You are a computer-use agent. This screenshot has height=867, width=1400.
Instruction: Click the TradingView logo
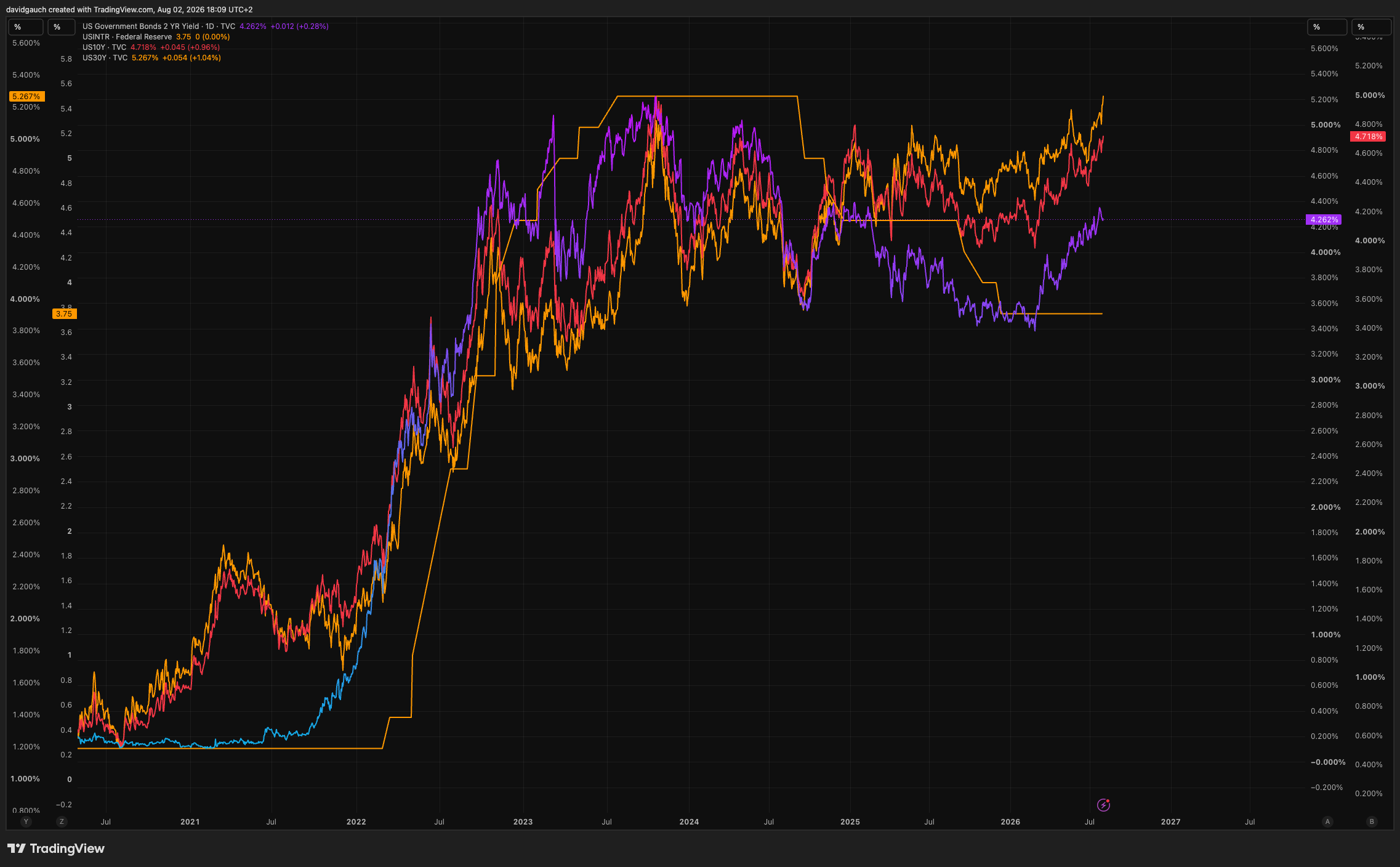(56, 849)
